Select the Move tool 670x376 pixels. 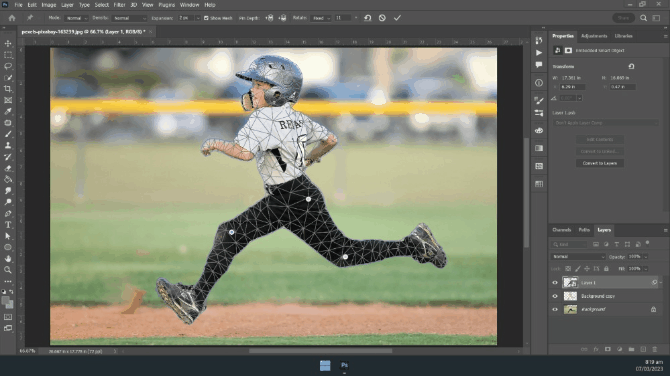tap(8, 44)
